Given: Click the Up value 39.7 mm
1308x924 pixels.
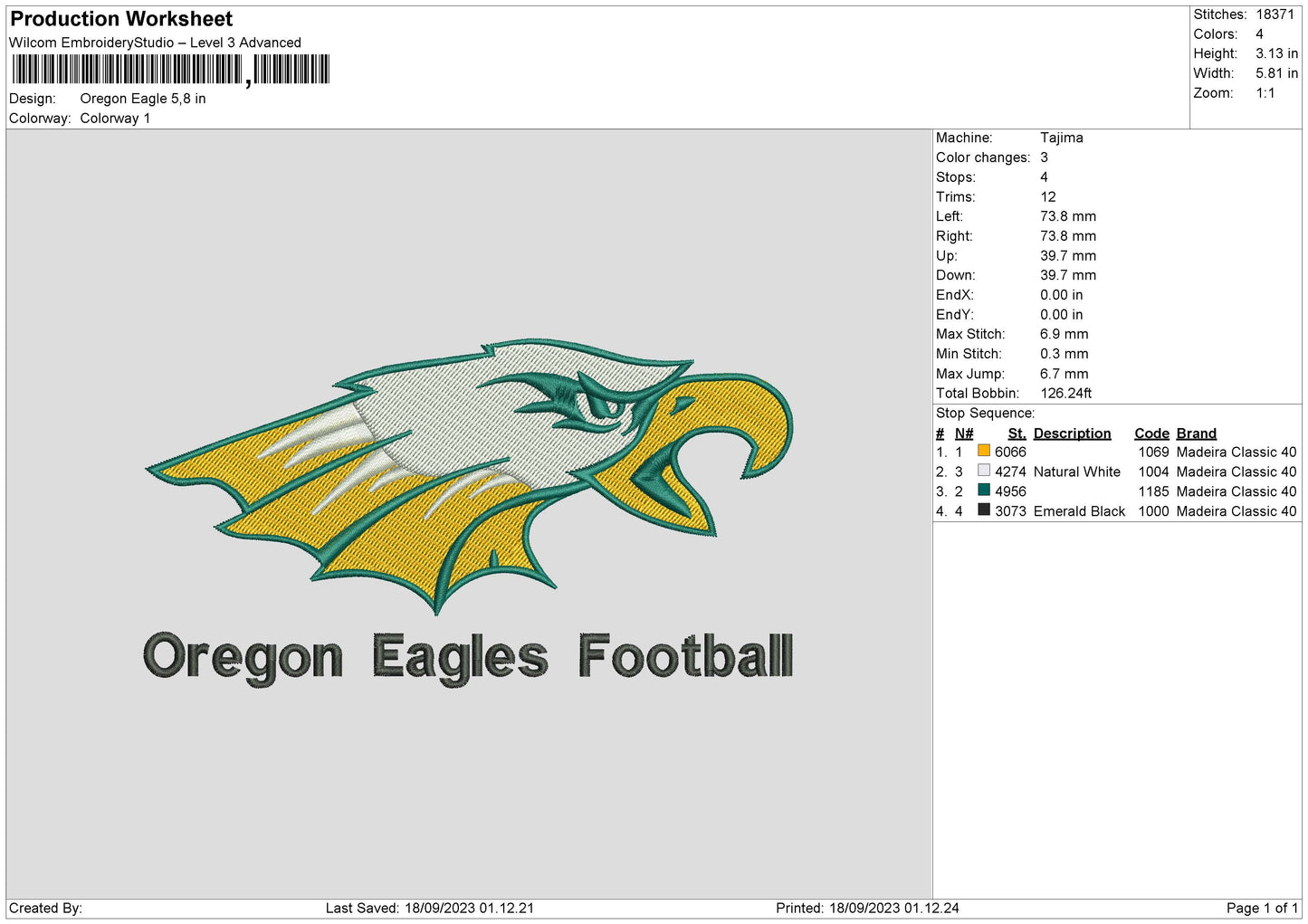Looking at the screenshot, I should tap(1067, 255).
